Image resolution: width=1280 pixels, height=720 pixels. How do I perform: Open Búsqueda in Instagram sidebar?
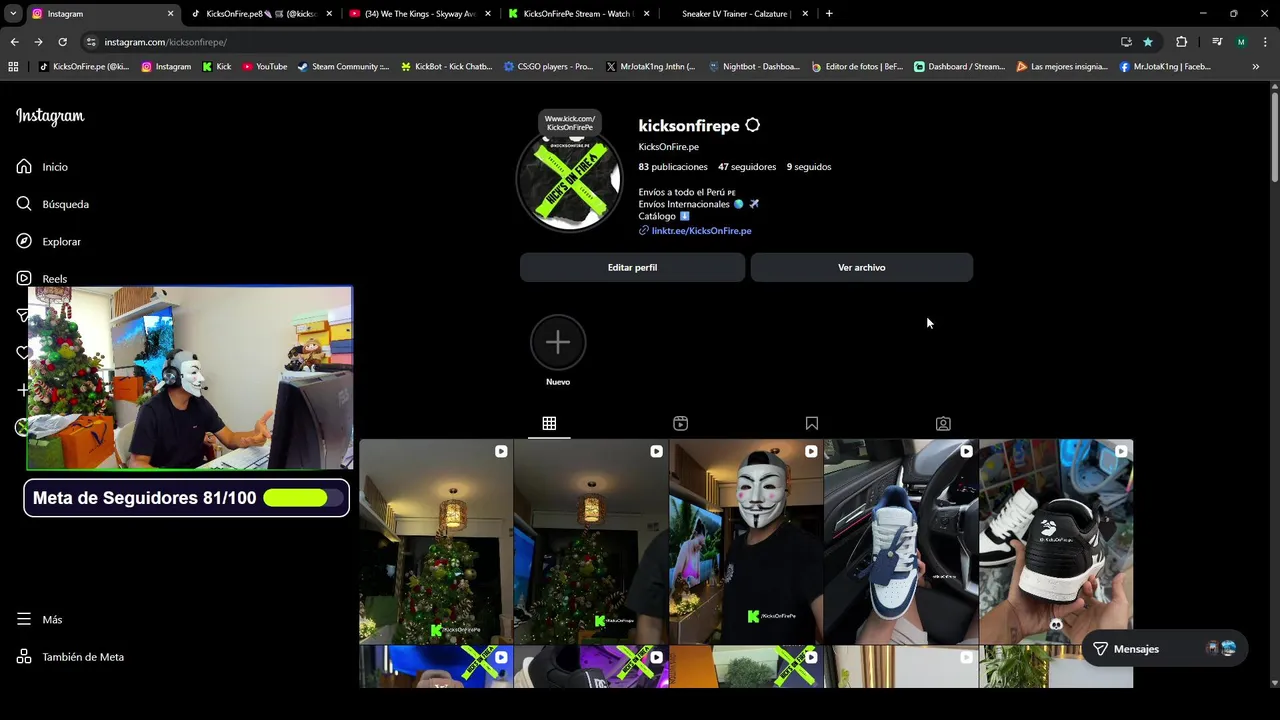point(52,204)
